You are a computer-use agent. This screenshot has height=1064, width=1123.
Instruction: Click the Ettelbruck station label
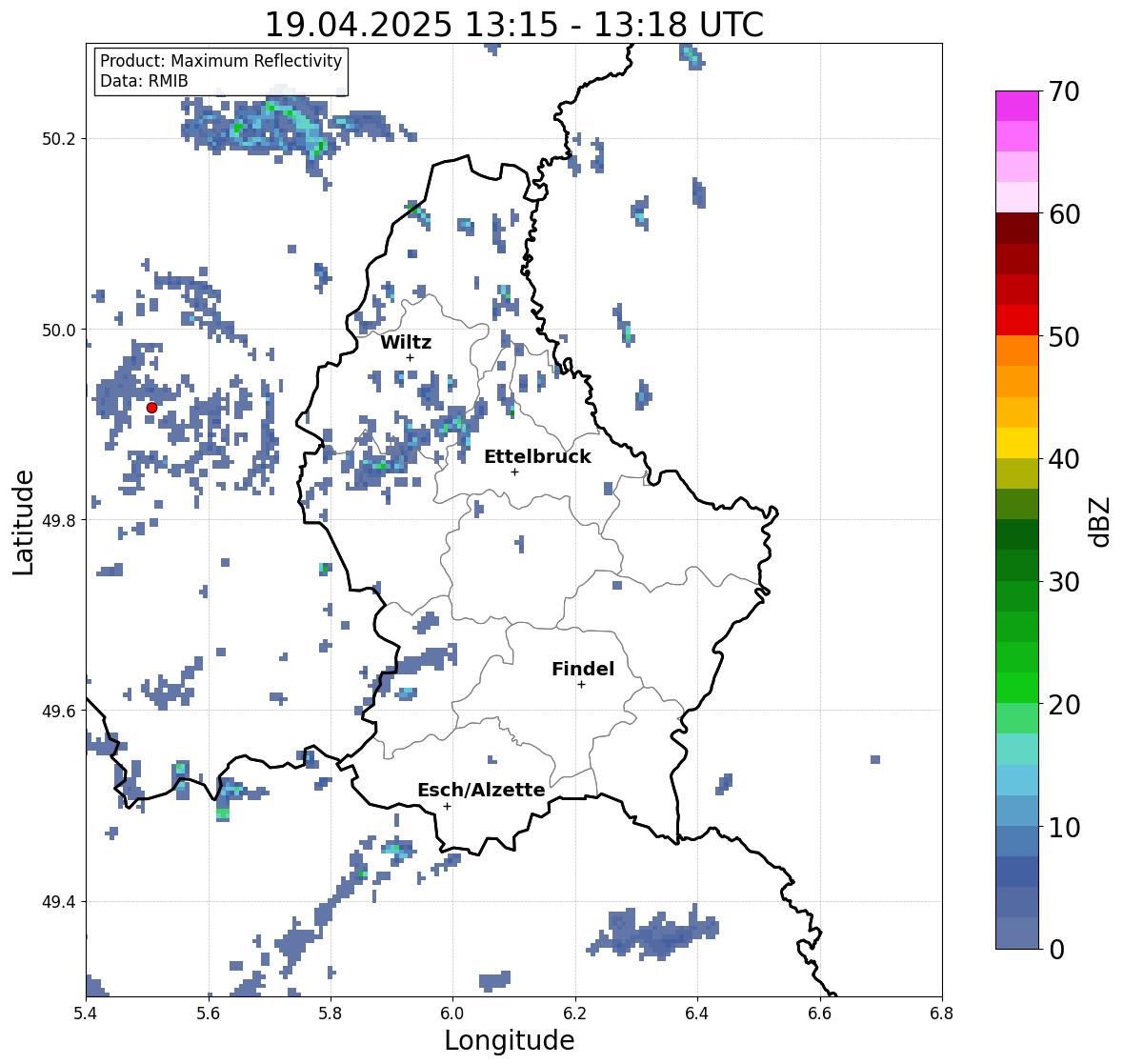(x=538, y=456)
